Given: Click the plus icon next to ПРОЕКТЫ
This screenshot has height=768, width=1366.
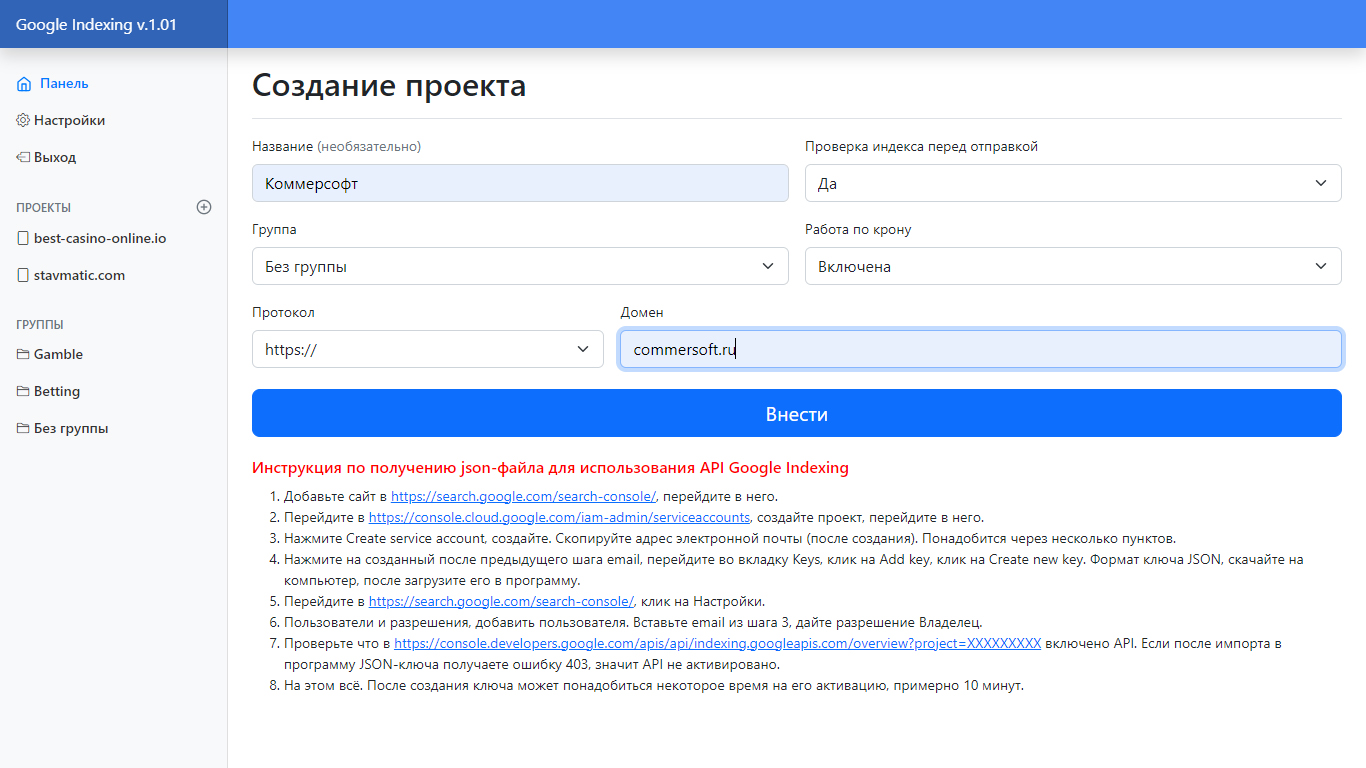Looking at the screenshot, I should click(x=204, y=207).
